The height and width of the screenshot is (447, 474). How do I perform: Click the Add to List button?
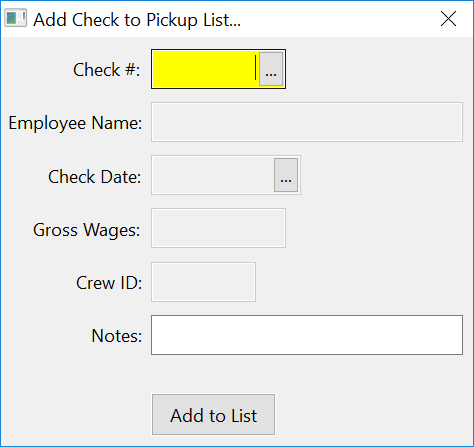(213, 415)
